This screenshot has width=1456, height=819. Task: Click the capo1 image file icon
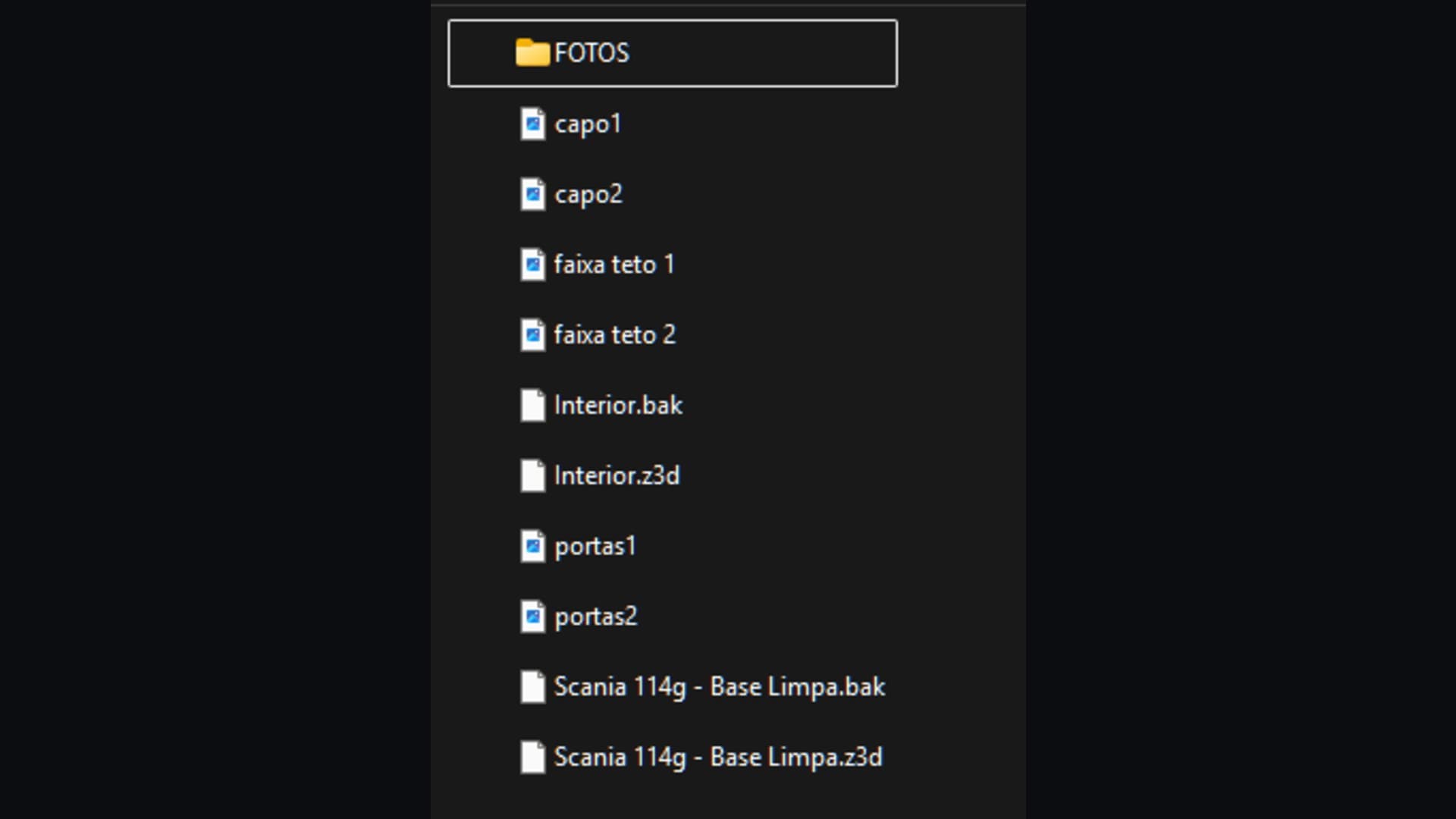[x=532, y=124]
